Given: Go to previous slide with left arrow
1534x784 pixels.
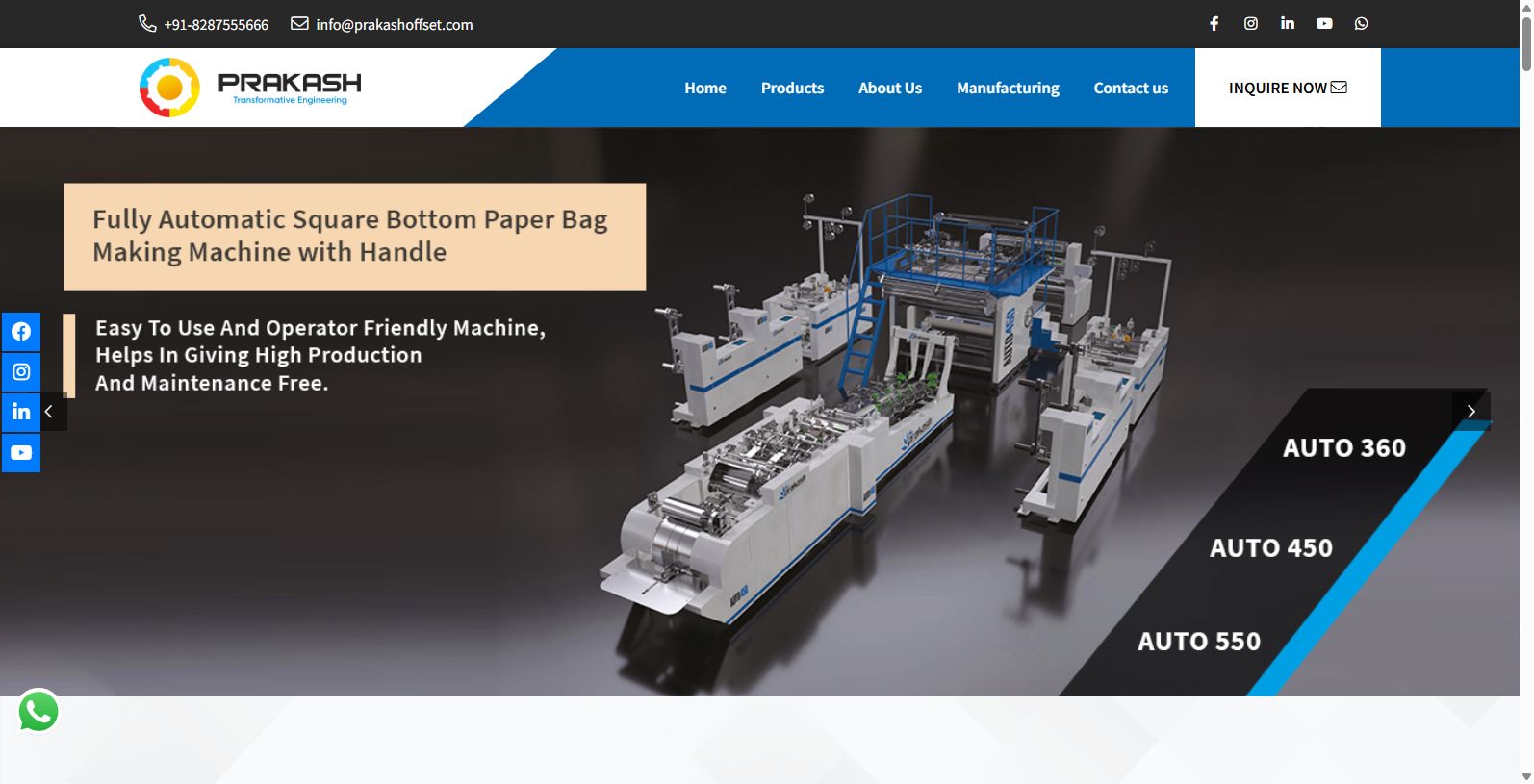Looking at the screenshot, I should tap(49, 412).
